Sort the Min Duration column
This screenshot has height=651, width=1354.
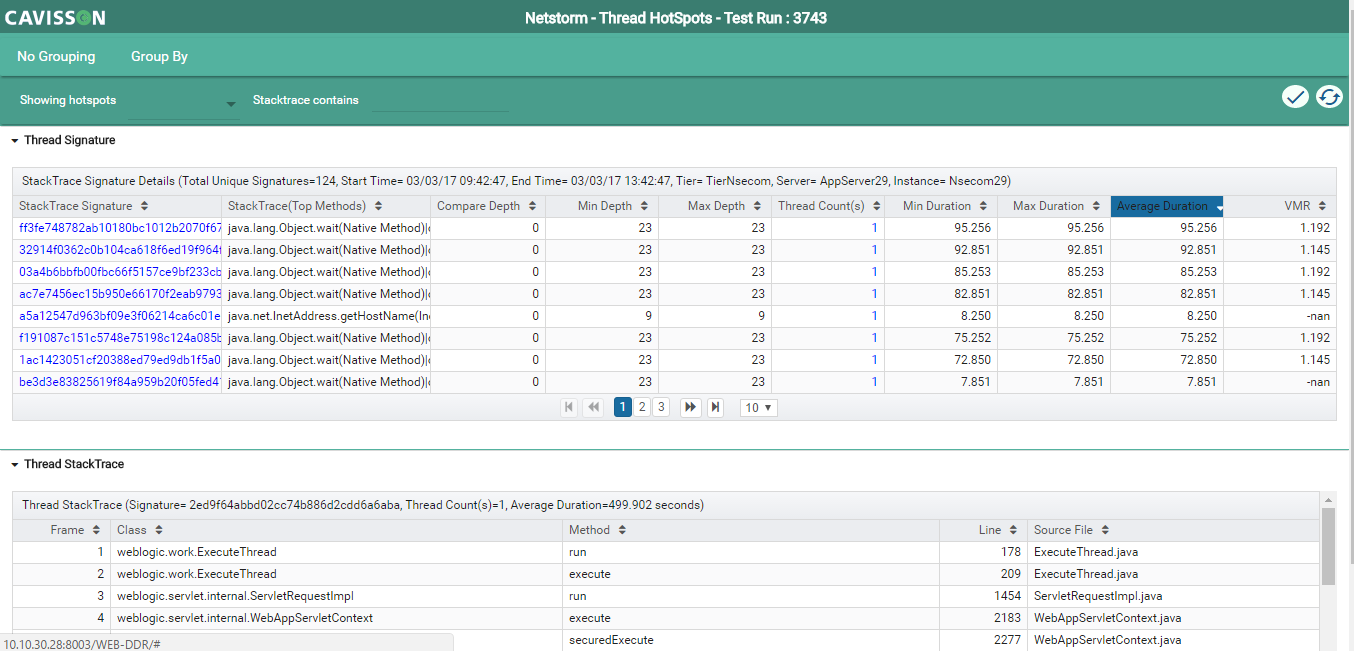984,206
